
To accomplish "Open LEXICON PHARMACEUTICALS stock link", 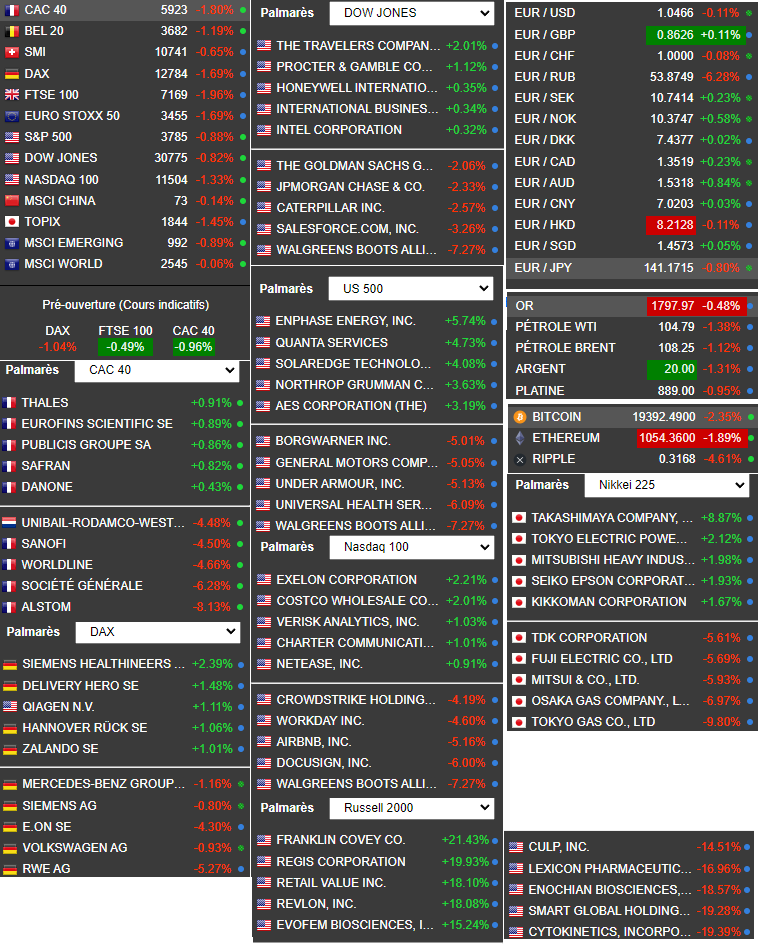I will (x=609, y=869).
